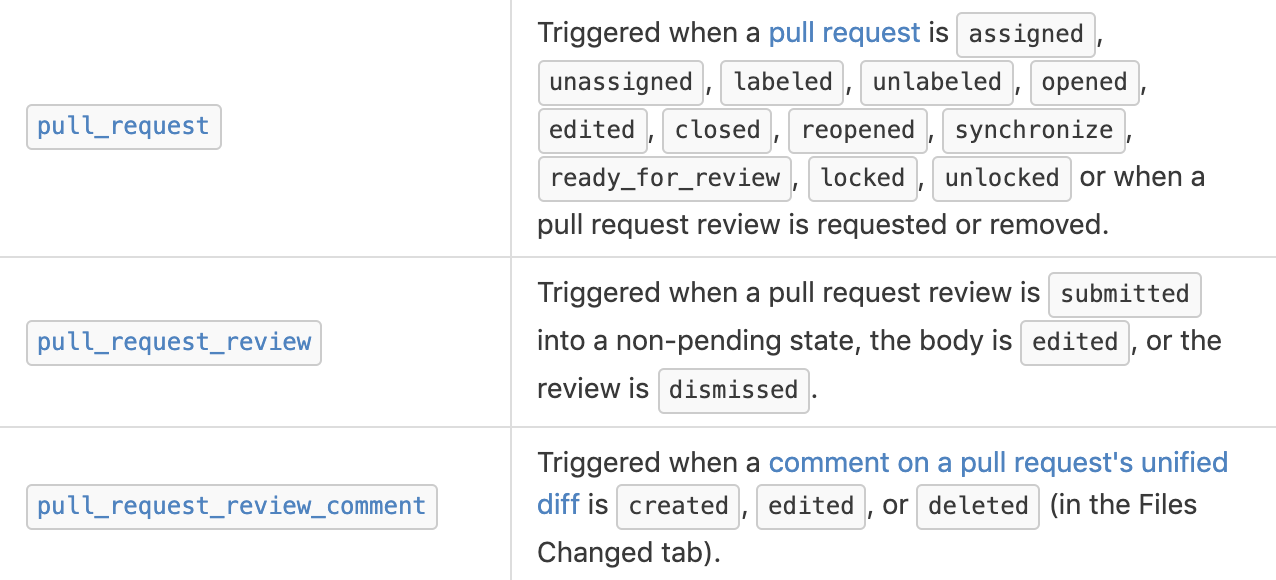1276x580 pixels.
Task: Click the 'unassigned' code label
Action: click(x=621, y=82)
